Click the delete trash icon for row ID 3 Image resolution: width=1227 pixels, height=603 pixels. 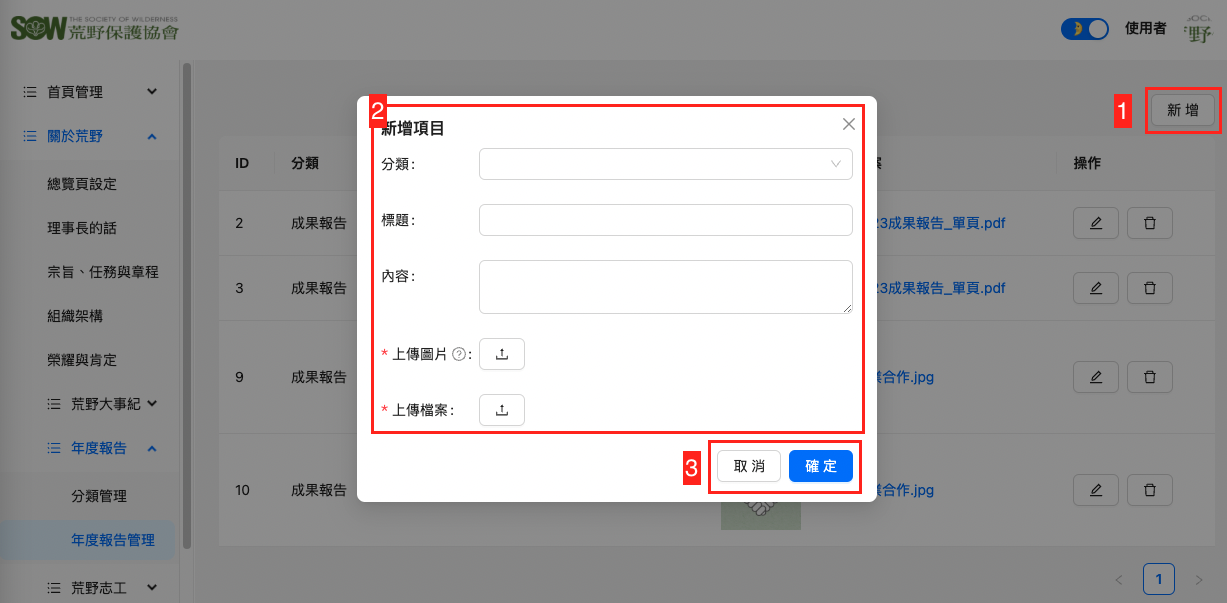point(1149,288)
